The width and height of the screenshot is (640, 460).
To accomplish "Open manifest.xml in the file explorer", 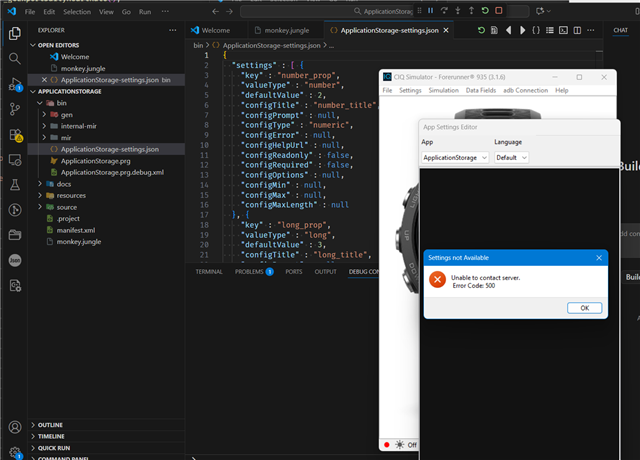I will (75, 230).
